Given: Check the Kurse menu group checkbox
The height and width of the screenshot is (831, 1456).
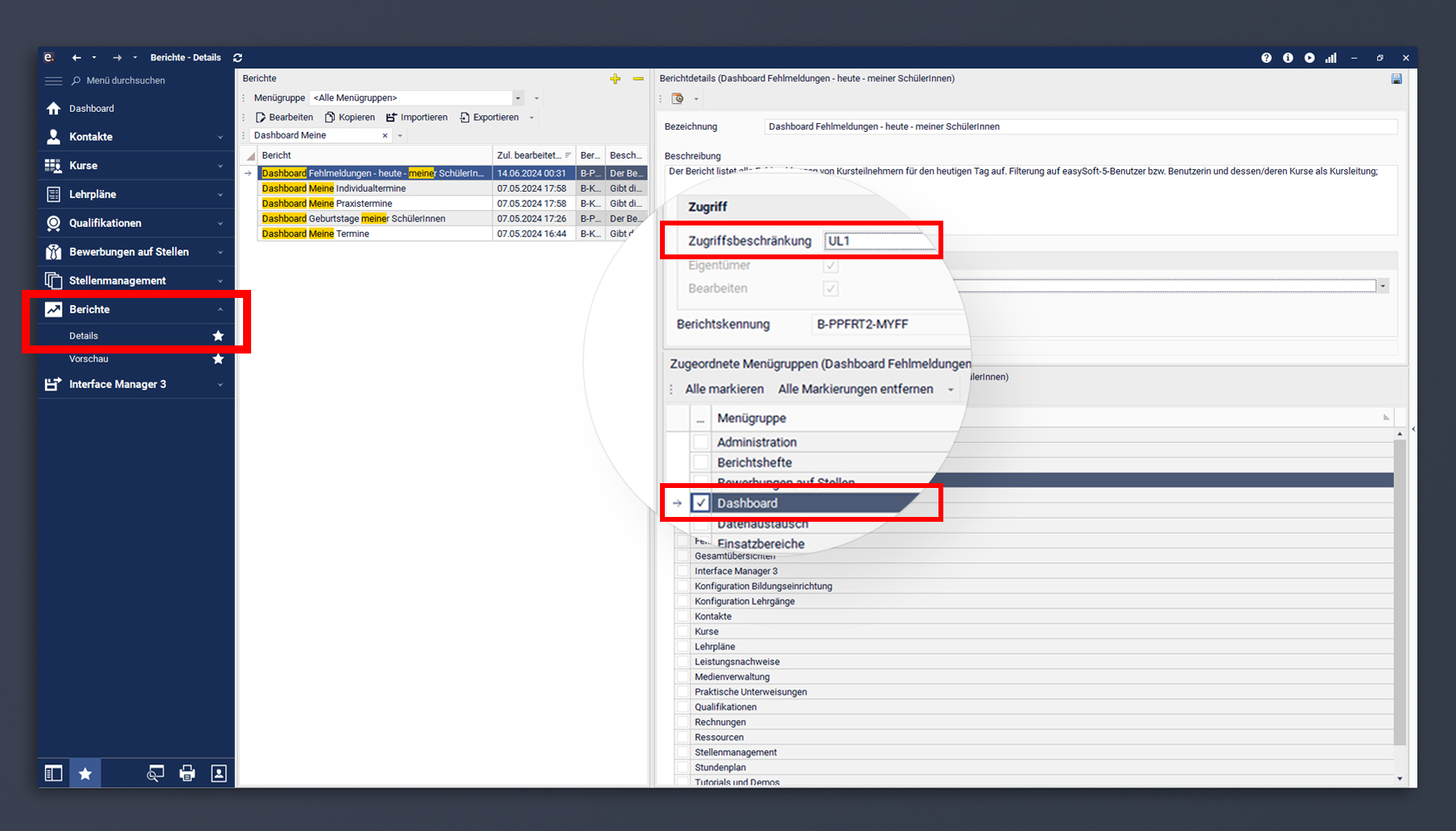Looking at the screenshot, I should click(683, 632).
